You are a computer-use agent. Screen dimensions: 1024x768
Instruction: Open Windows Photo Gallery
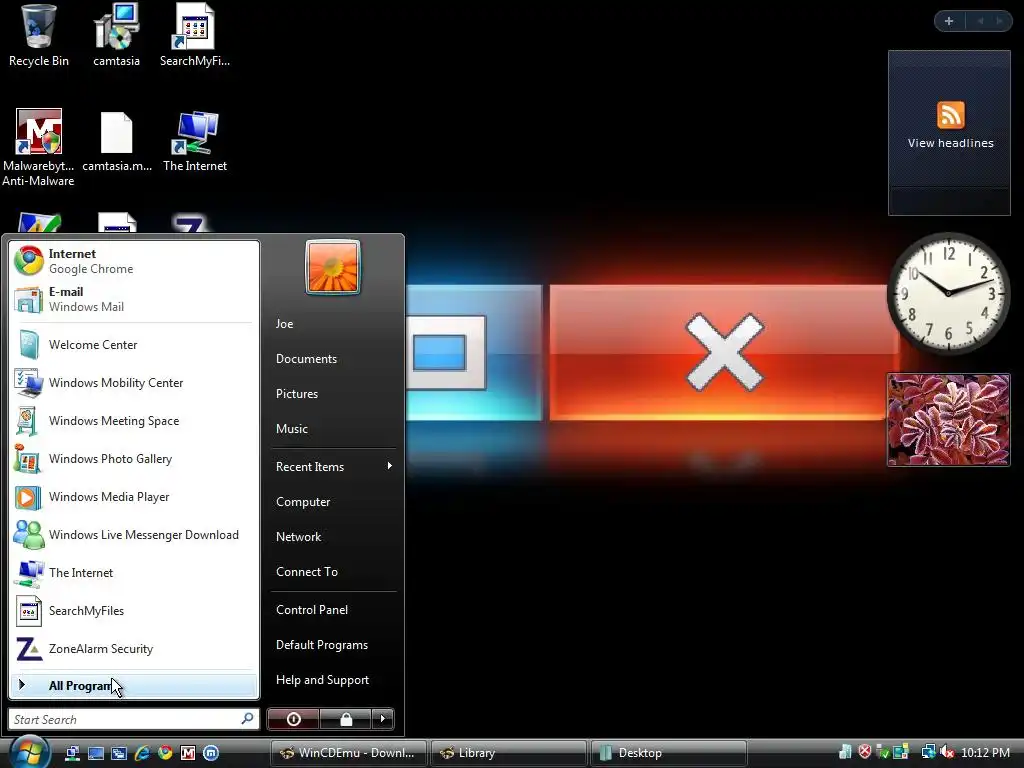click(x=134, y=459)
